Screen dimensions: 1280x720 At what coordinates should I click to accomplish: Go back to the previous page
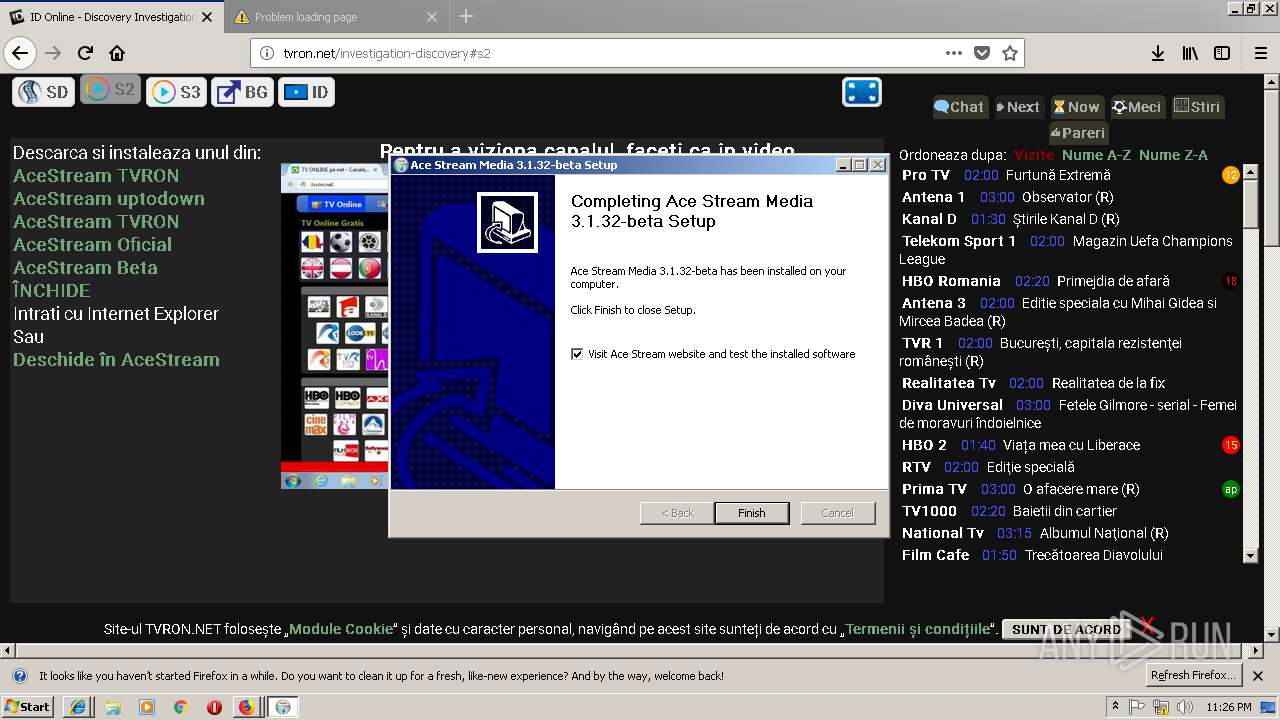click(x=20, y=53)
